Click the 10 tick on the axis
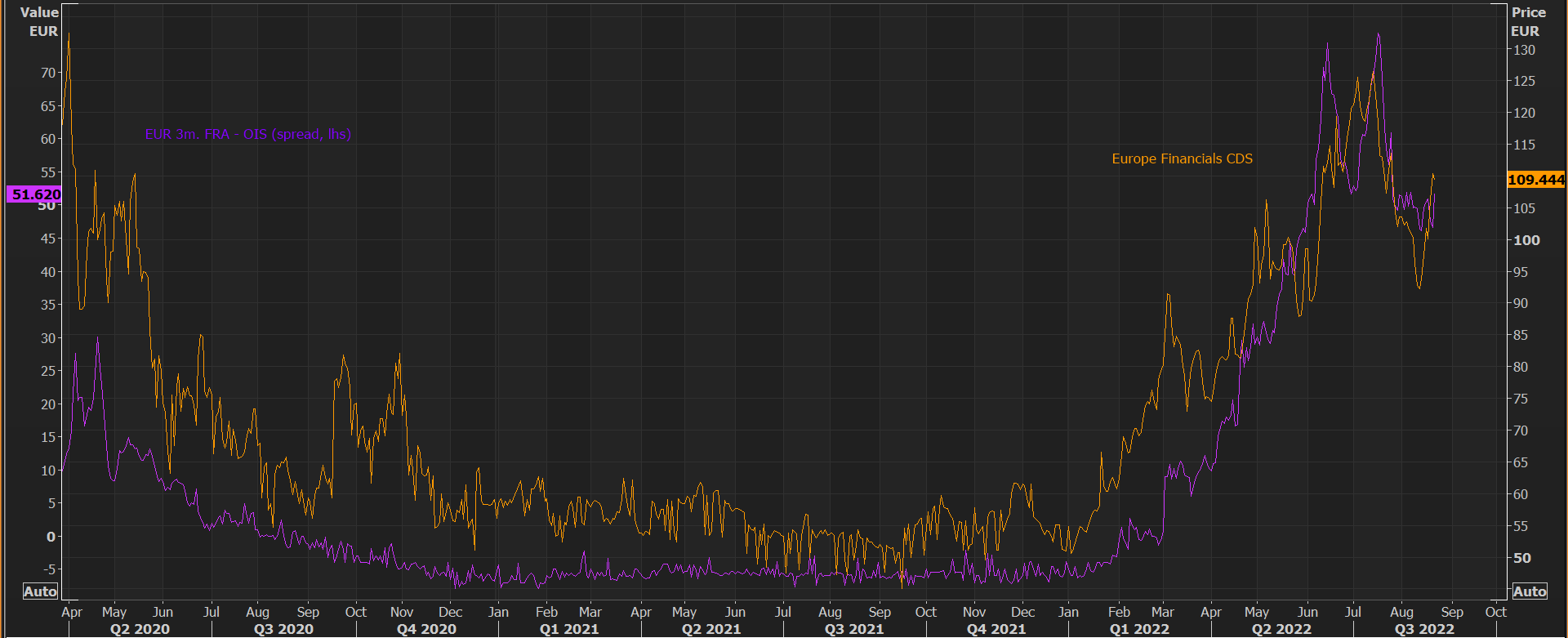Screen dimensions: 1568x638 click(48, 471)
